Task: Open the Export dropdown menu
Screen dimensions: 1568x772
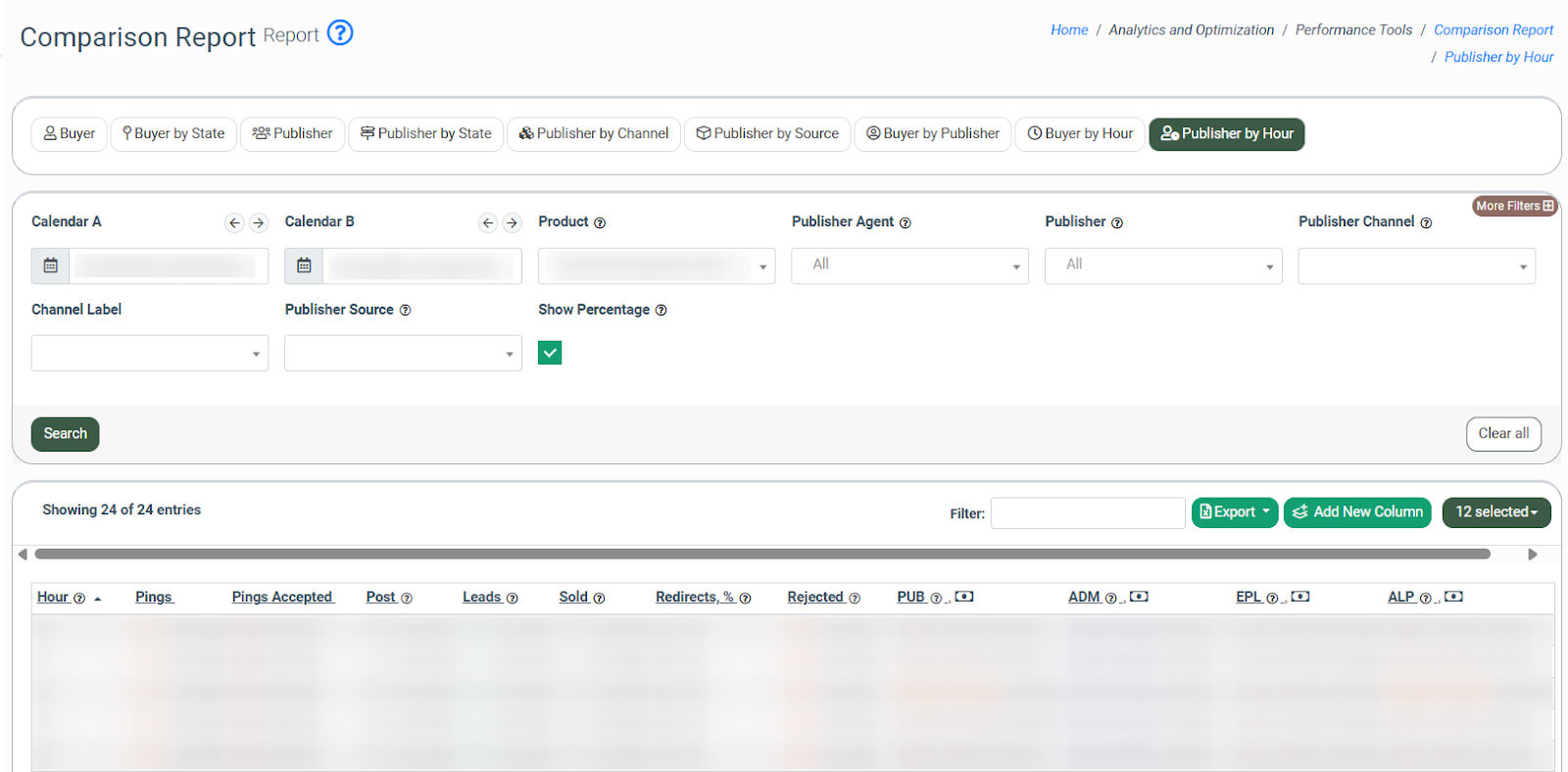Action: tap(1234, 512)
